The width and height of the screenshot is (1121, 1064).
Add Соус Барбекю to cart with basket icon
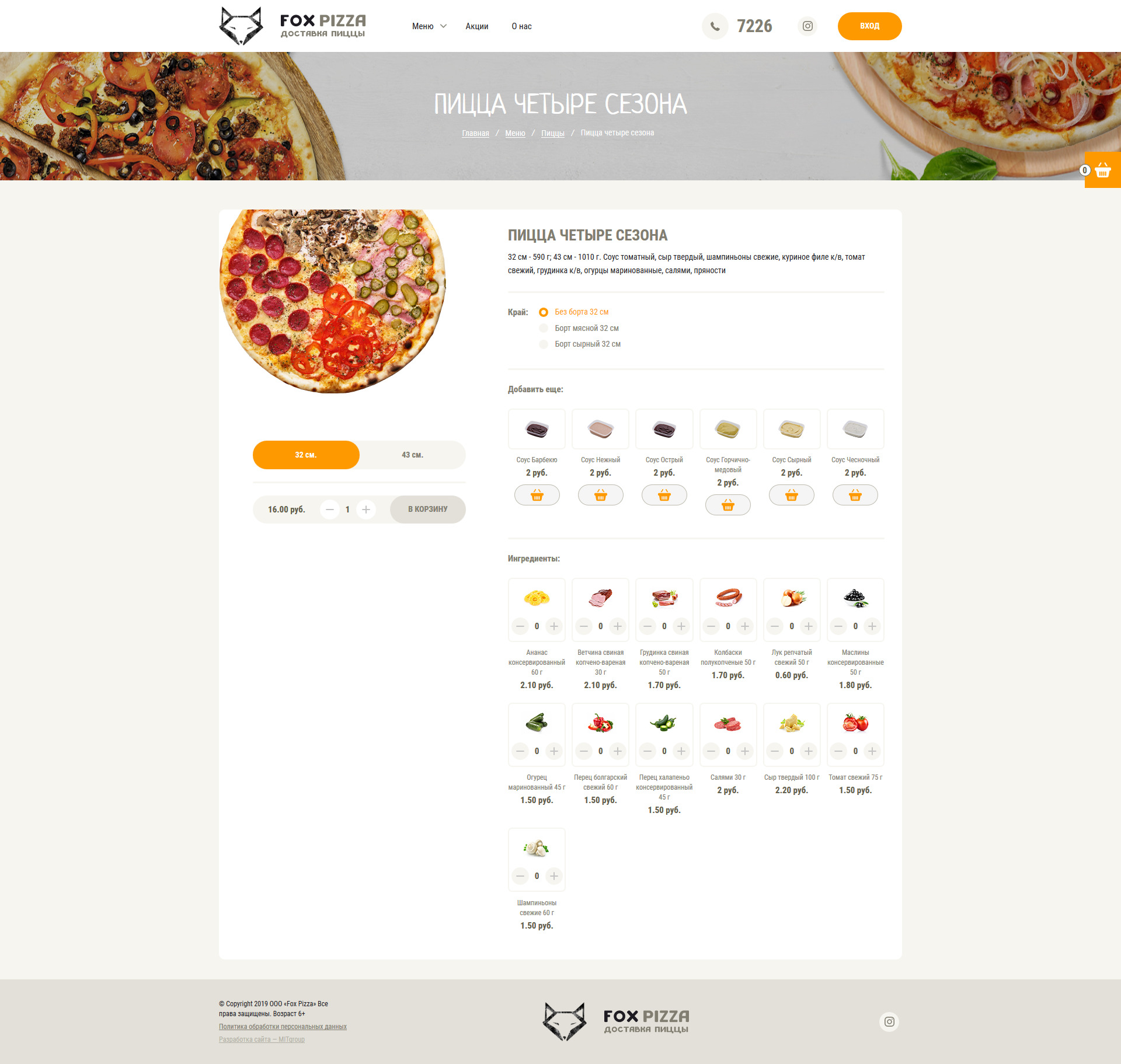point(537,496)
